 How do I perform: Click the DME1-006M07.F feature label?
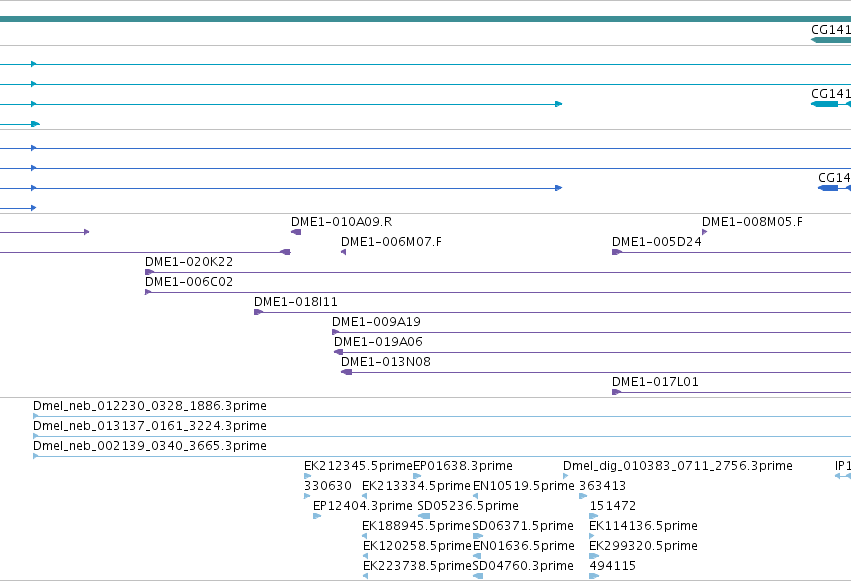pyautogui.click(x=391, y=242)
